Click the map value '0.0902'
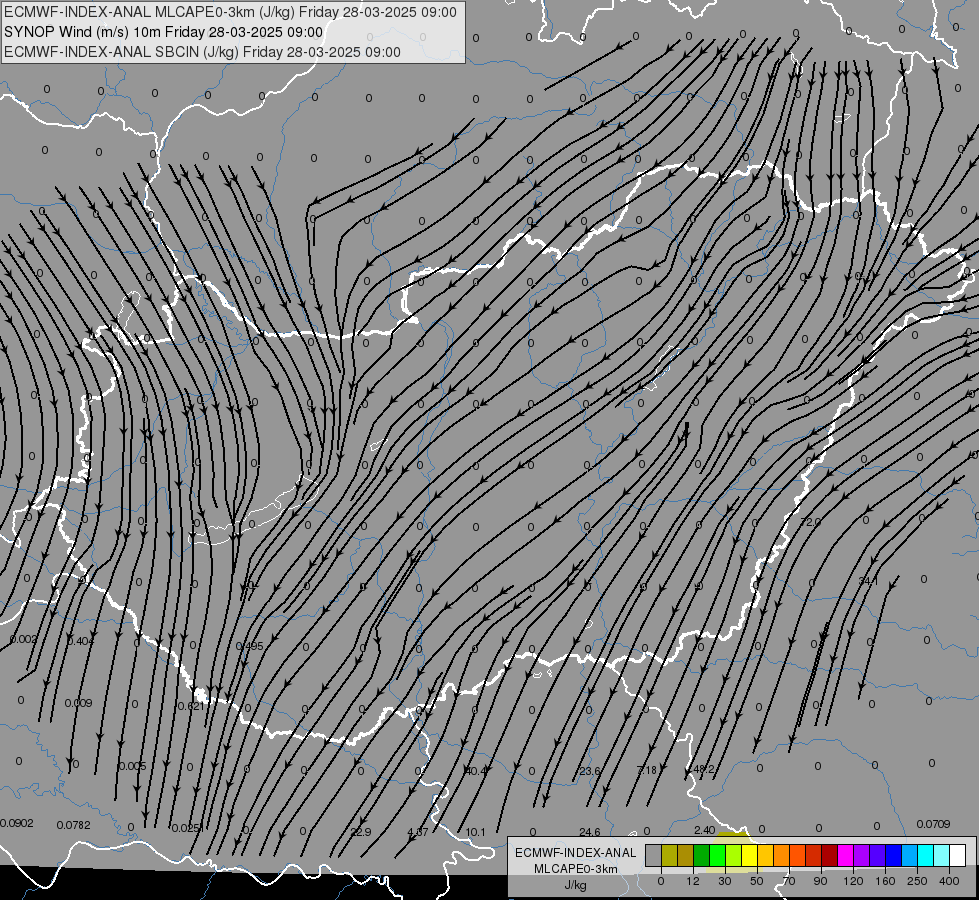This screenshot has width=979, height=900. (x=16, y=823)
